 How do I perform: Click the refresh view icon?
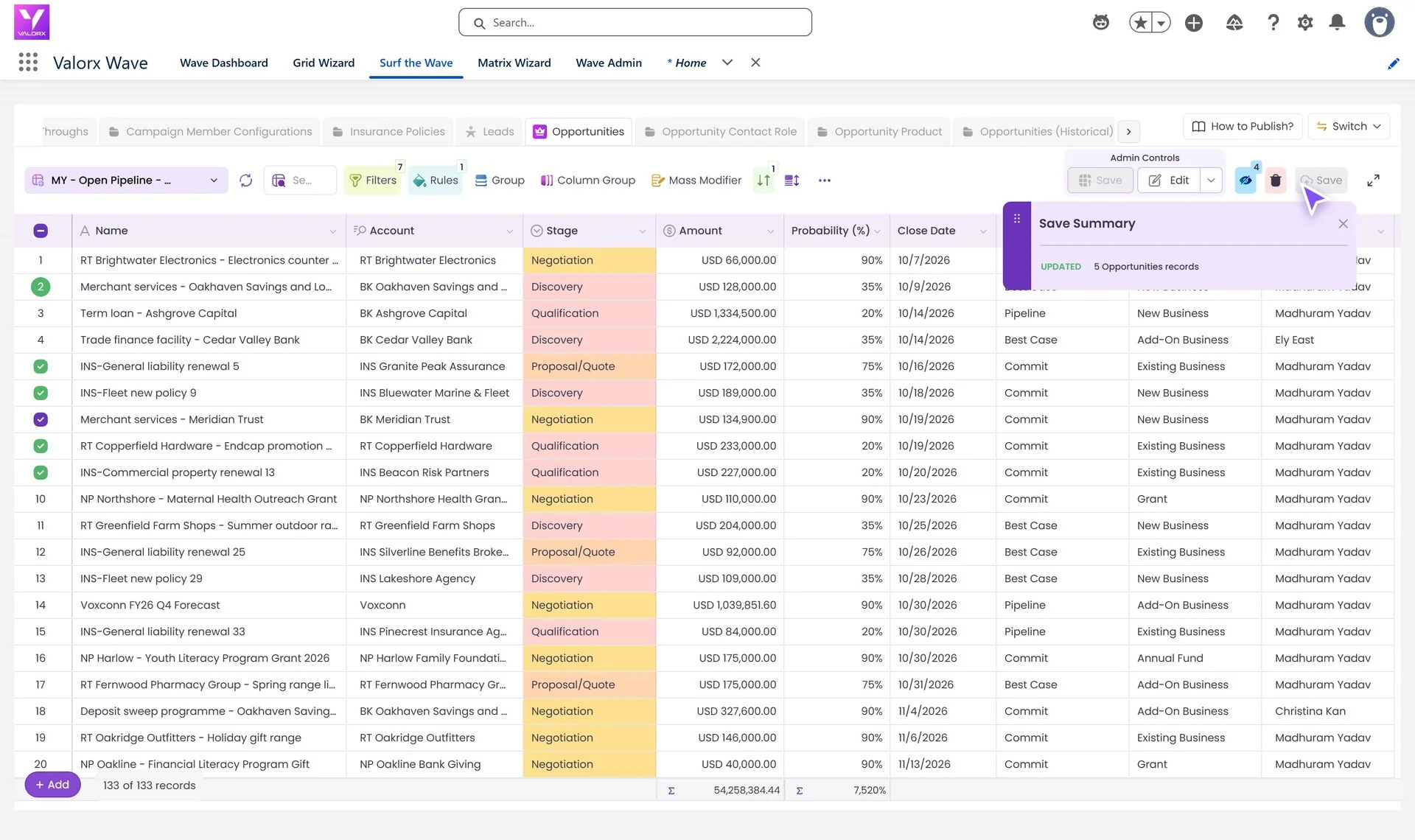pos(246,181)
